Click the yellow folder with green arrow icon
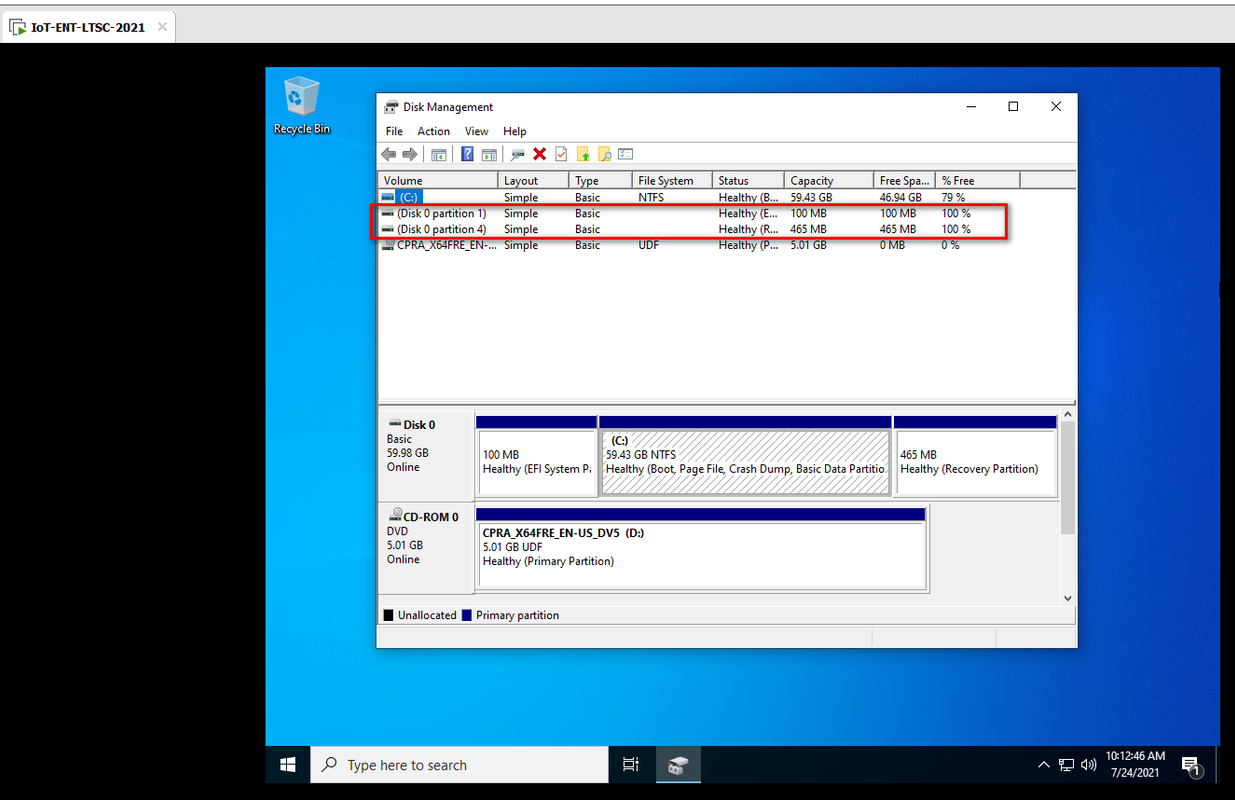This screenshot has width=1235, height=800. (x=583, y=154)
